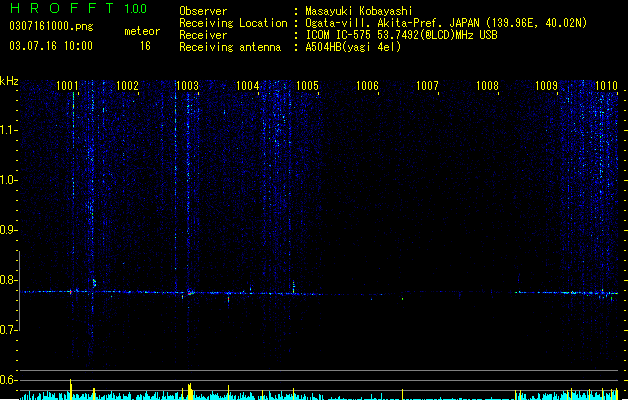
Task: Click the meteor count value 16
Action: coord(145,46)
